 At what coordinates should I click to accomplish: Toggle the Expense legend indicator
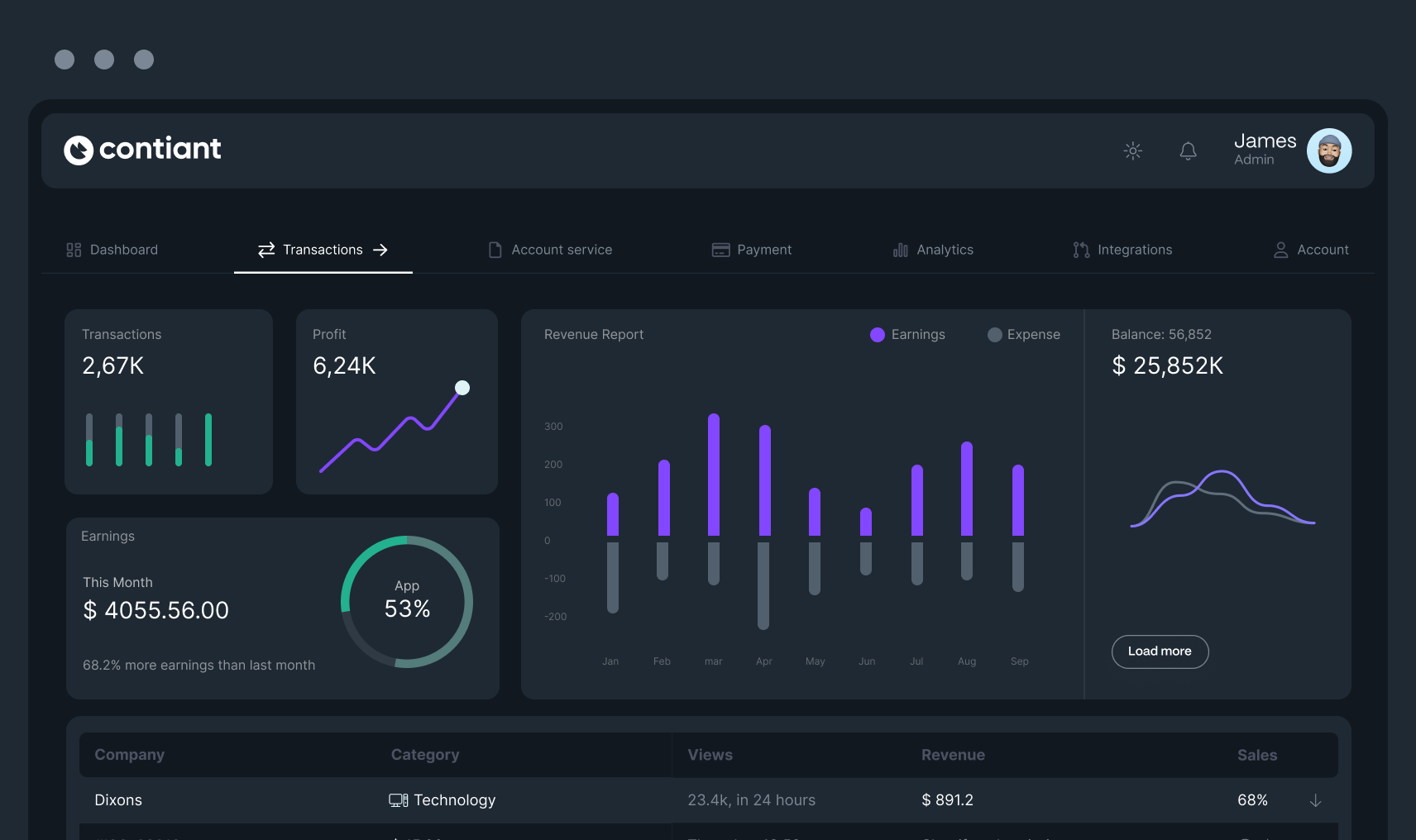coord(994,334)
